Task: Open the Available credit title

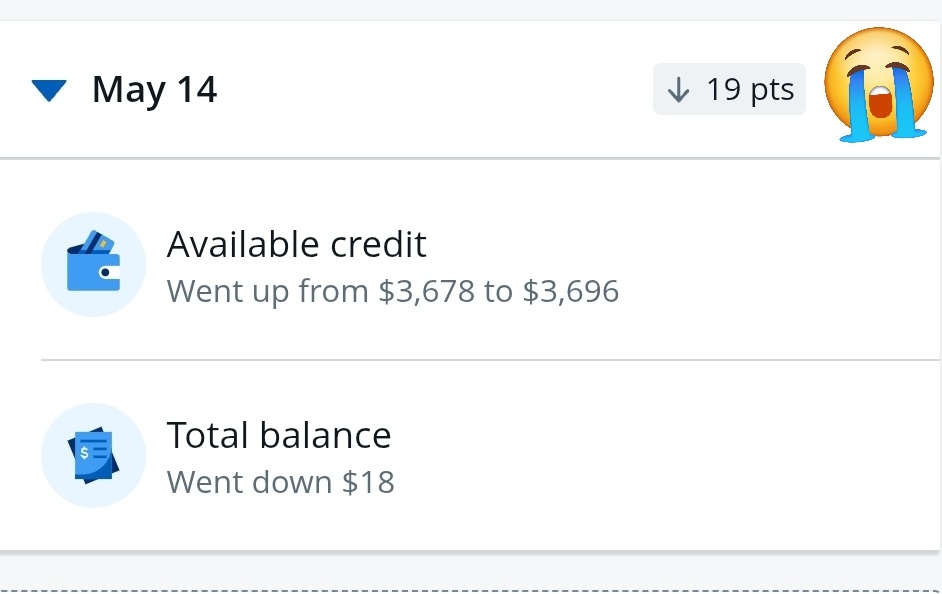Action: pos(296,244)
